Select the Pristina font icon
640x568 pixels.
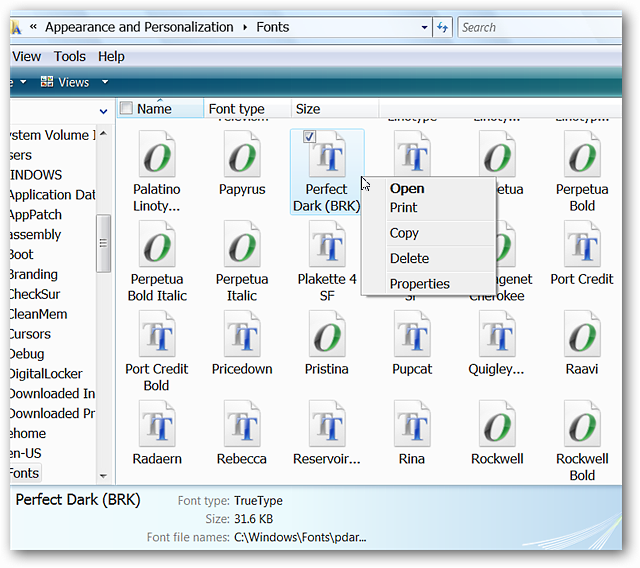click(x=327, y=333)
